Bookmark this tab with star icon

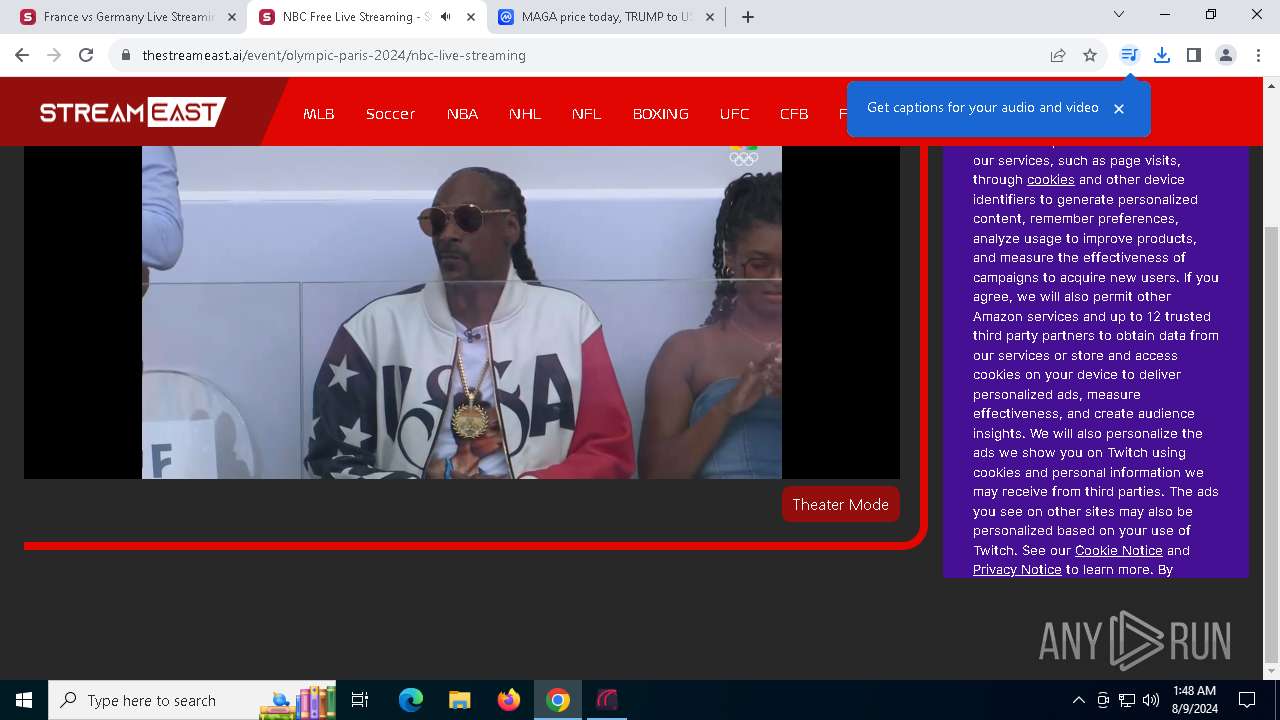click(x=1090, y=55)
